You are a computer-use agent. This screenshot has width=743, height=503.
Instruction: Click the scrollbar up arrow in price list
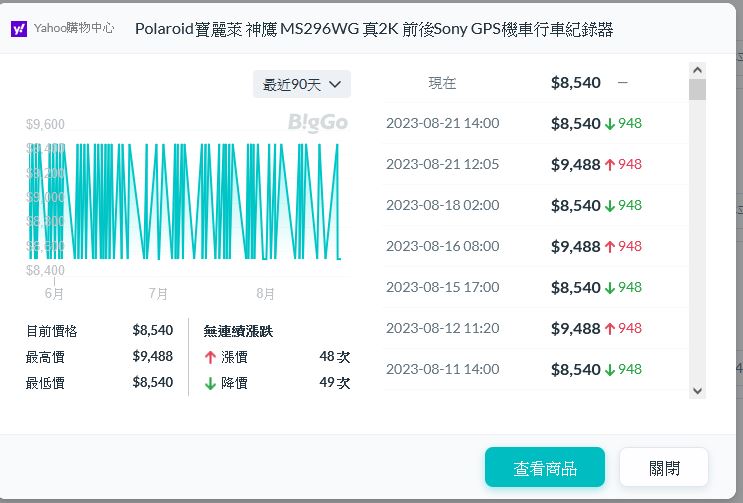coord(697,70)
